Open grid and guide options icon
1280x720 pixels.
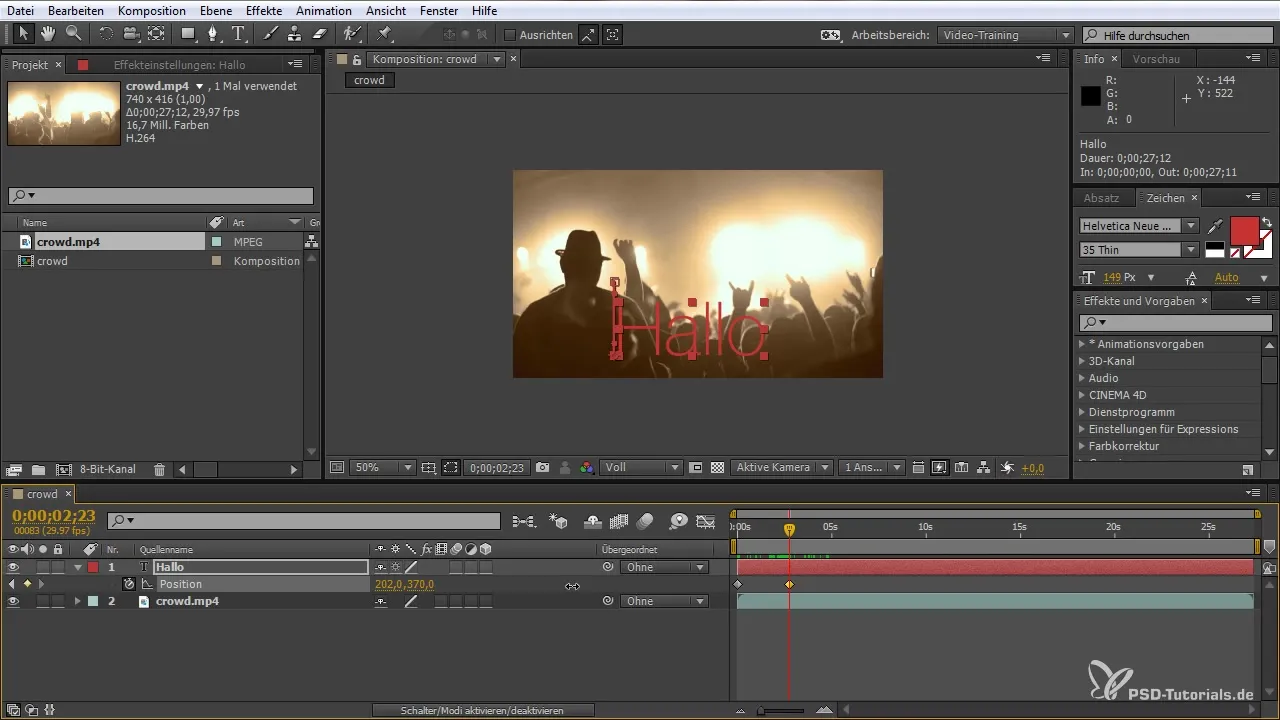pos(428,467)
